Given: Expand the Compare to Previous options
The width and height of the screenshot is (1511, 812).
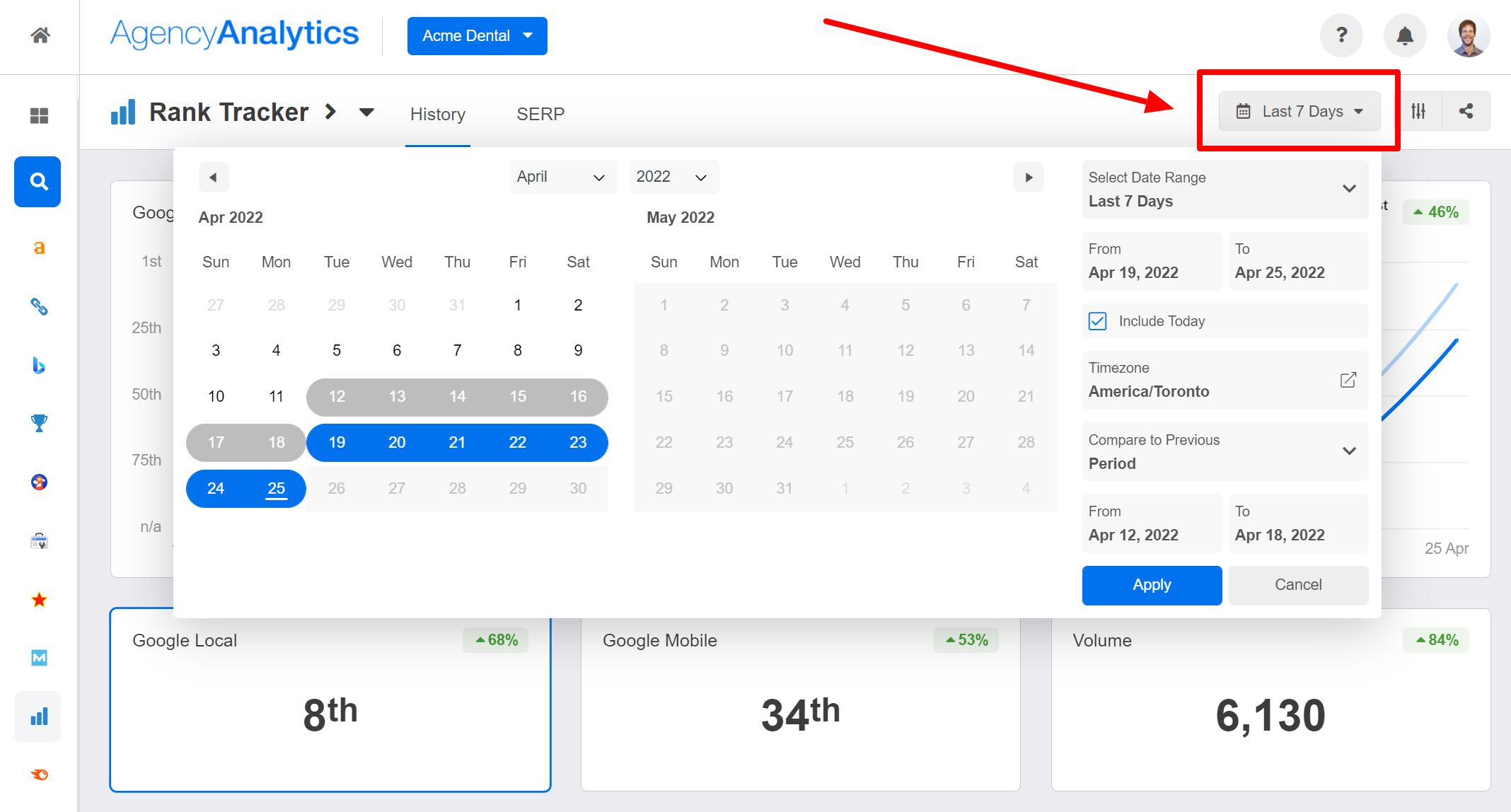Looking at the screenshot, I should pyautogui.click(x=1350, y=451).
